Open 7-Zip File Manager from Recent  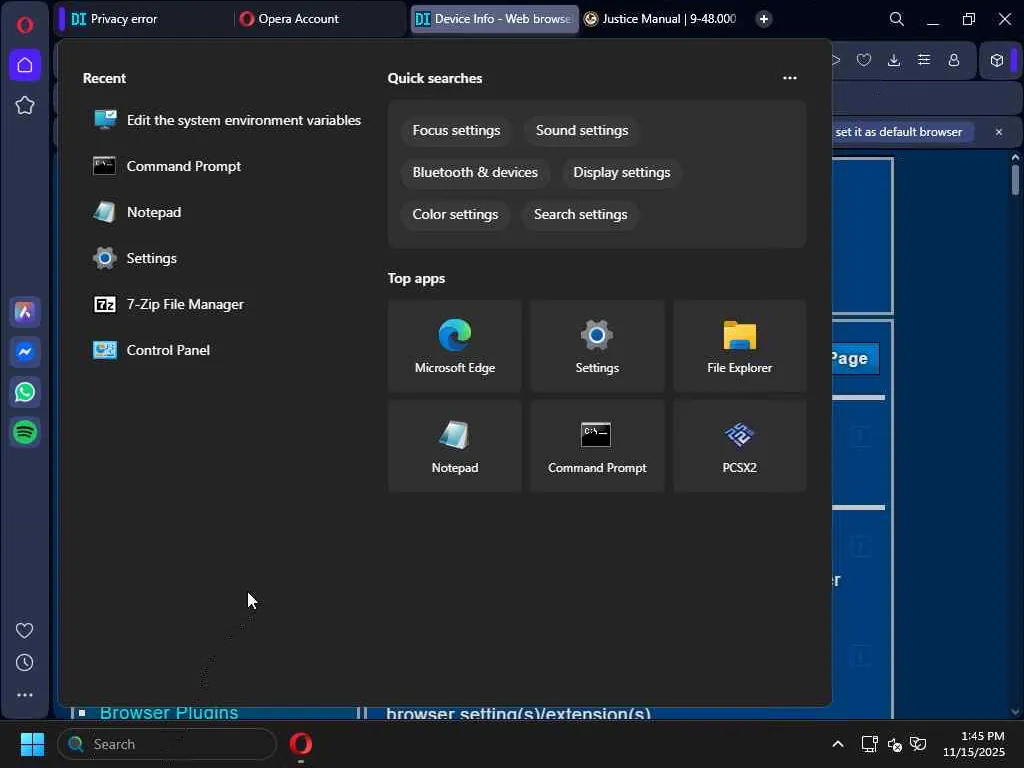click(x=226, y=304)
